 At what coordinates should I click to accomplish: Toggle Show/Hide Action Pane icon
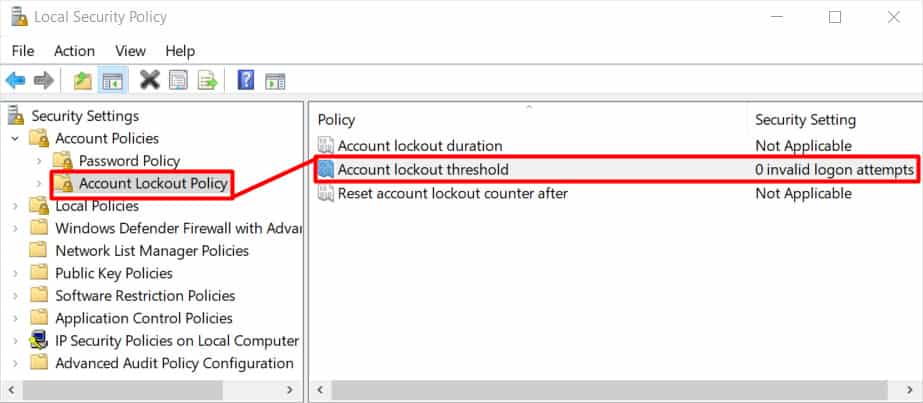click(x=275, y=81)
